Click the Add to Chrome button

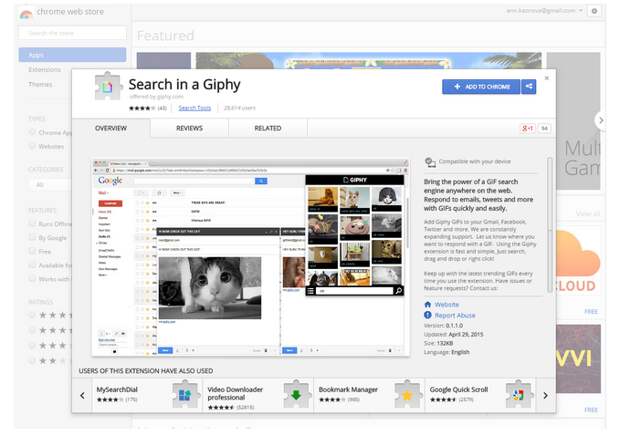[481, 87]
